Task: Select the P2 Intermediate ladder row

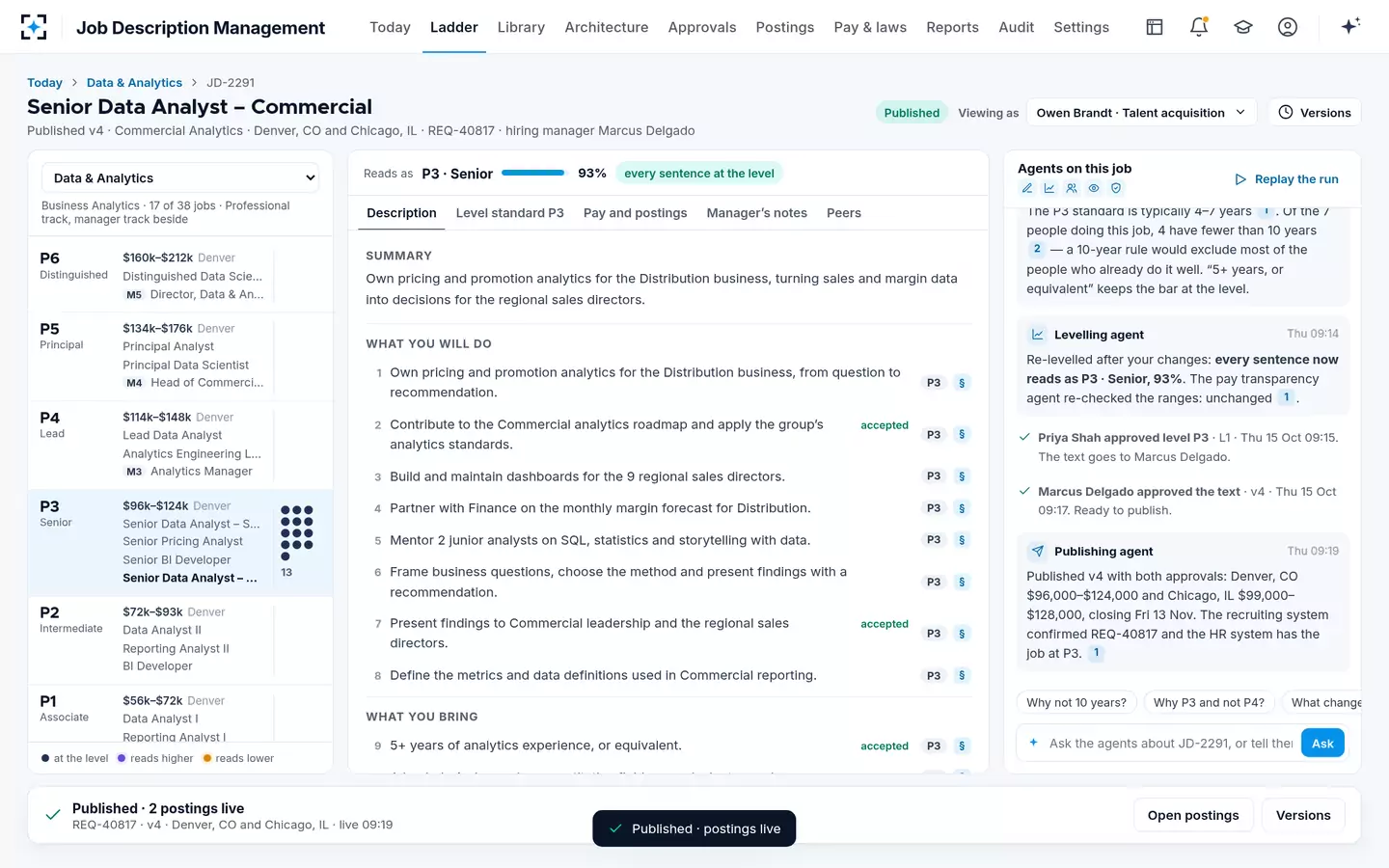Action: (x=180, y=639)
